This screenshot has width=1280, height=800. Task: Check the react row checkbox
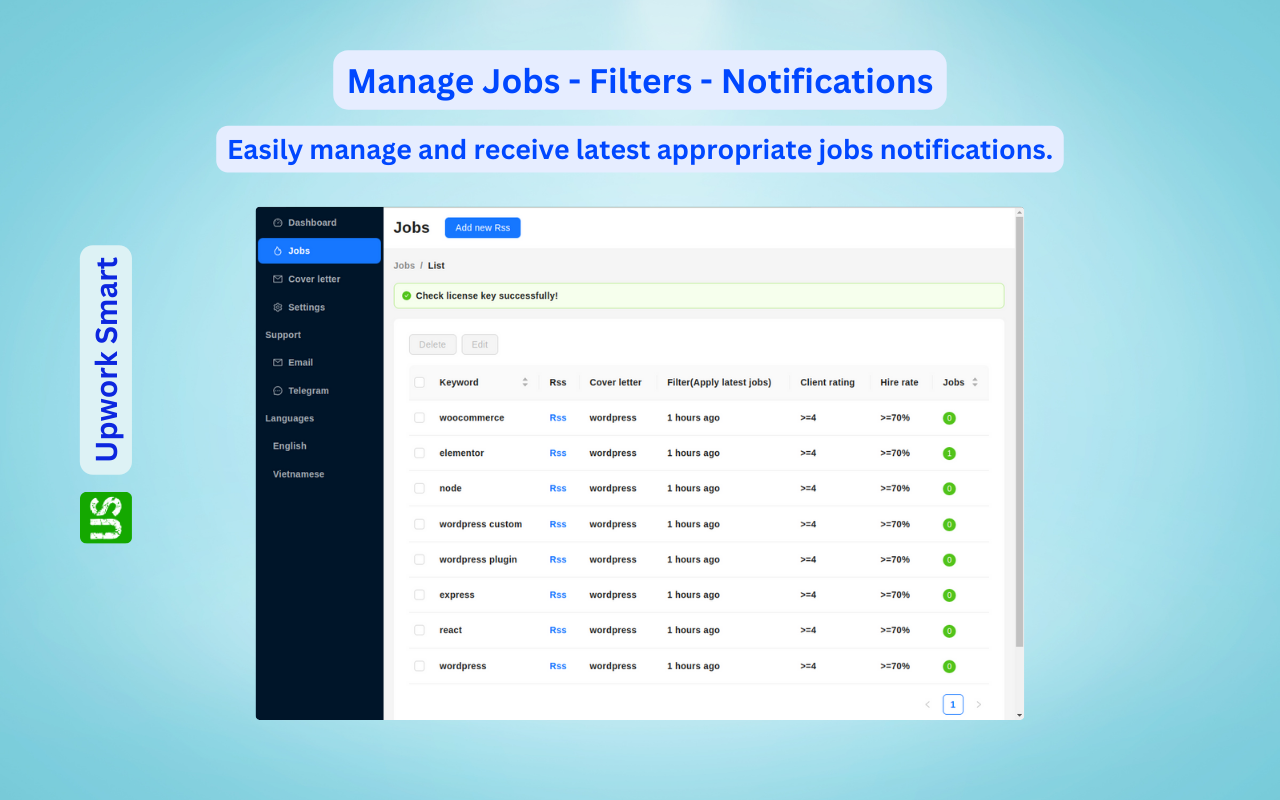click(x=420, y=630)
